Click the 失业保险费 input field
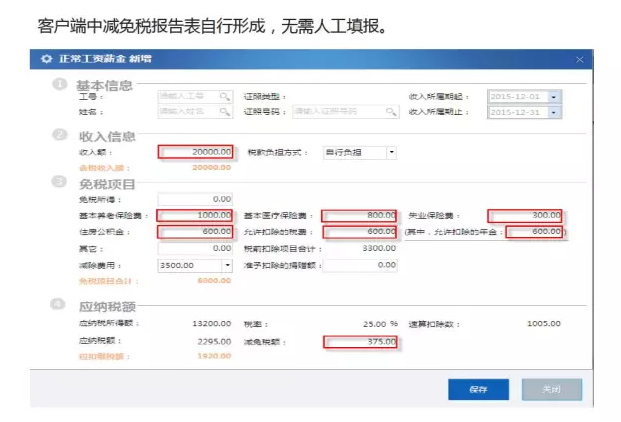The image size is (621, 422). tap(524, 216)
